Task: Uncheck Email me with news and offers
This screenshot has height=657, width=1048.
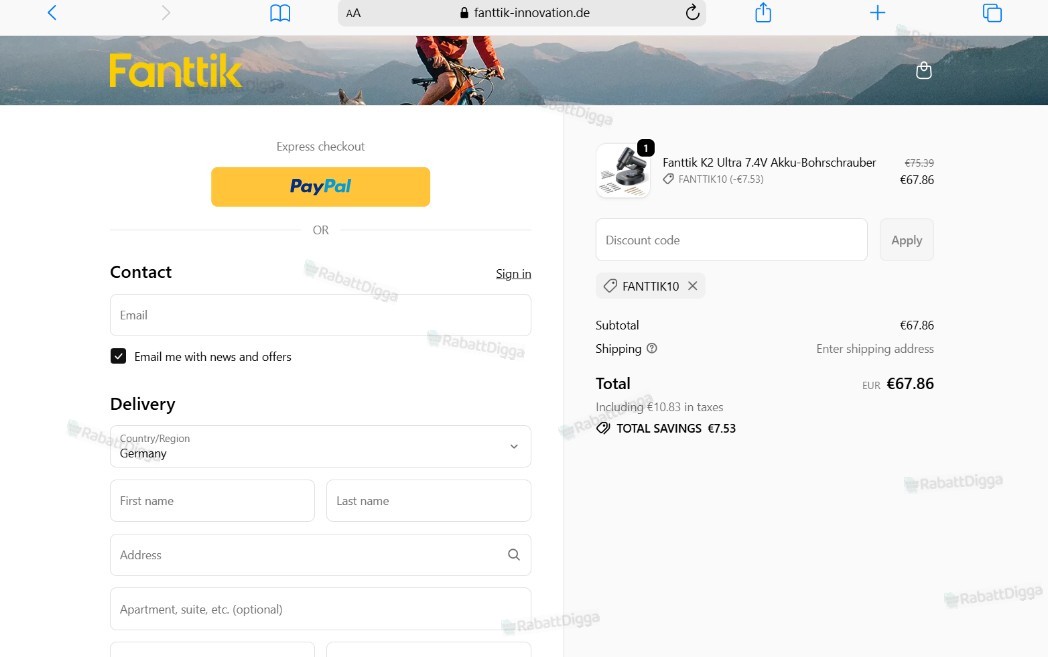Action: pyautogui.click(x=118, y=356)
